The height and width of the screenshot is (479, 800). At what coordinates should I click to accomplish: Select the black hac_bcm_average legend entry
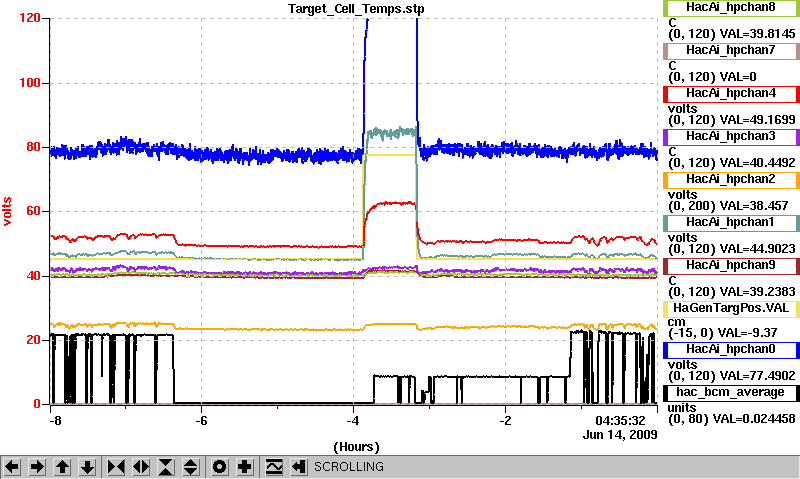coord(731,392)
